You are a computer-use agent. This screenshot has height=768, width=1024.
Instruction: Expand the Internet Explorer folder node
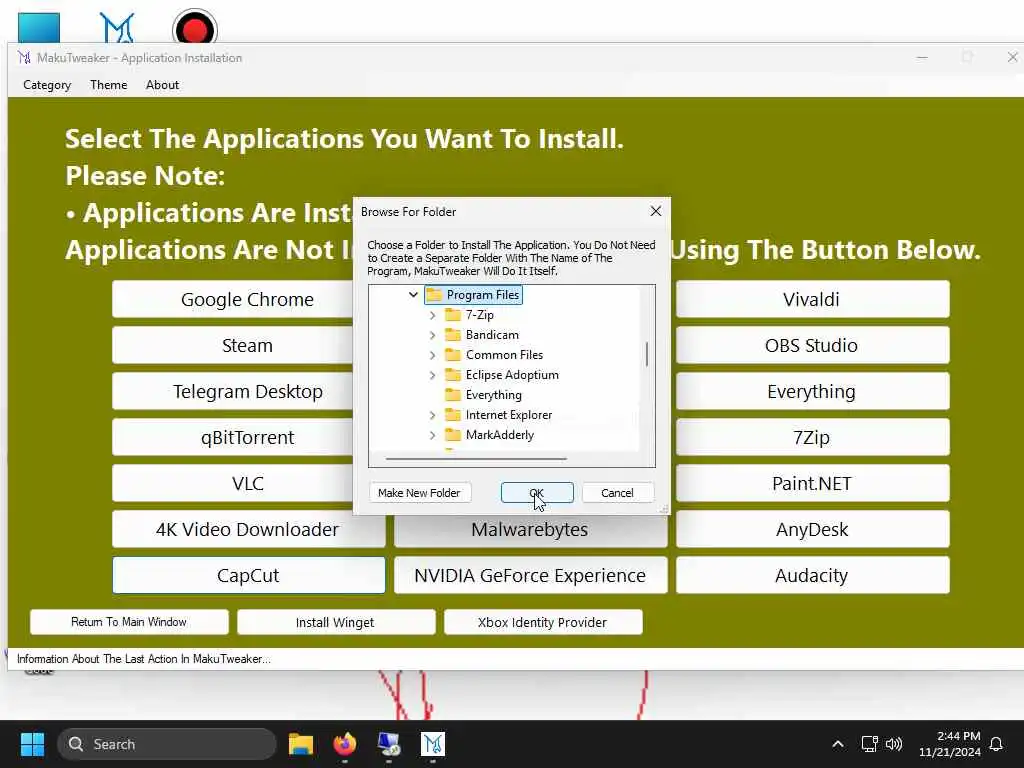pos(432,415)
